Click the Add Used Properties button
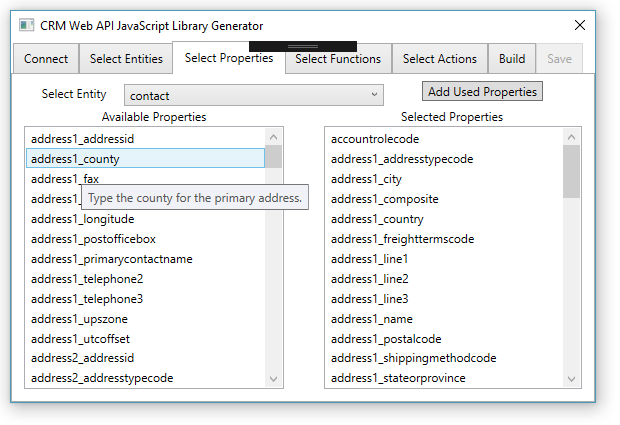The height and width of the screenshot is (425, 620). coord(482,91)
